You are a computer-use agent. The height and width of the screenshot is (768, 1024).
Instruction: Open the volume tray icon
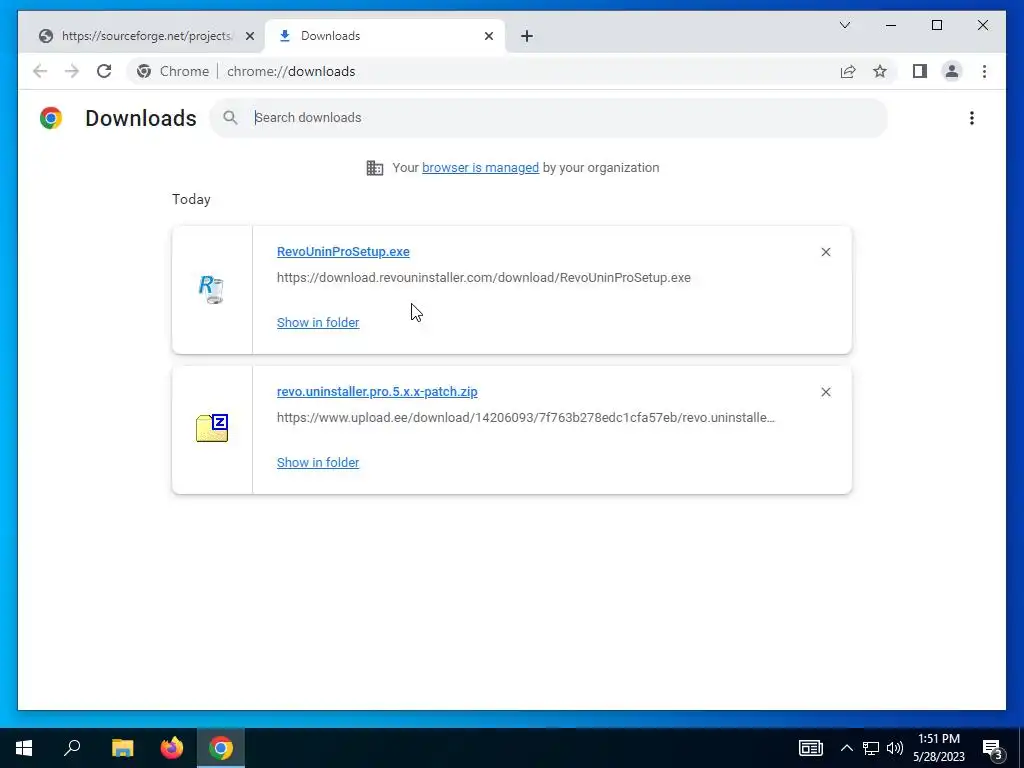point(895,748)
